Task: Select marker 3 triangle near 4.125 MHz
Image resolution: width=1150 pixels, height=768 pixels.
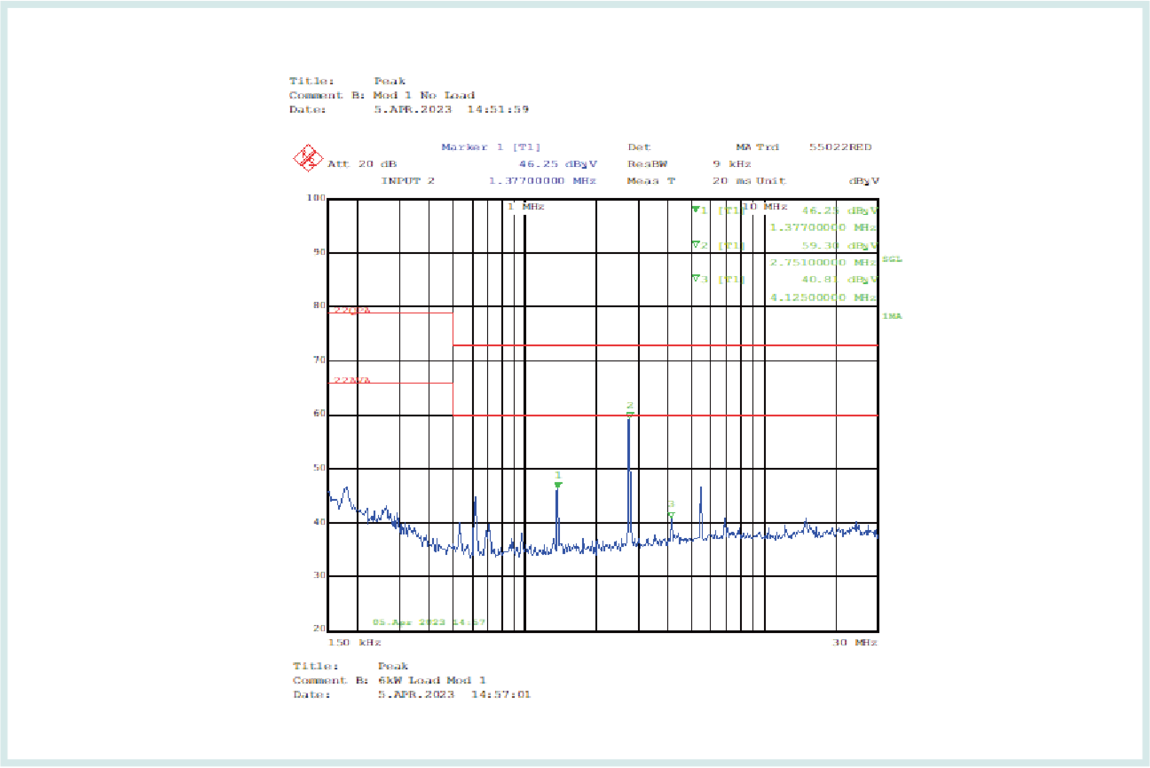Action: [x=670, y=513]
